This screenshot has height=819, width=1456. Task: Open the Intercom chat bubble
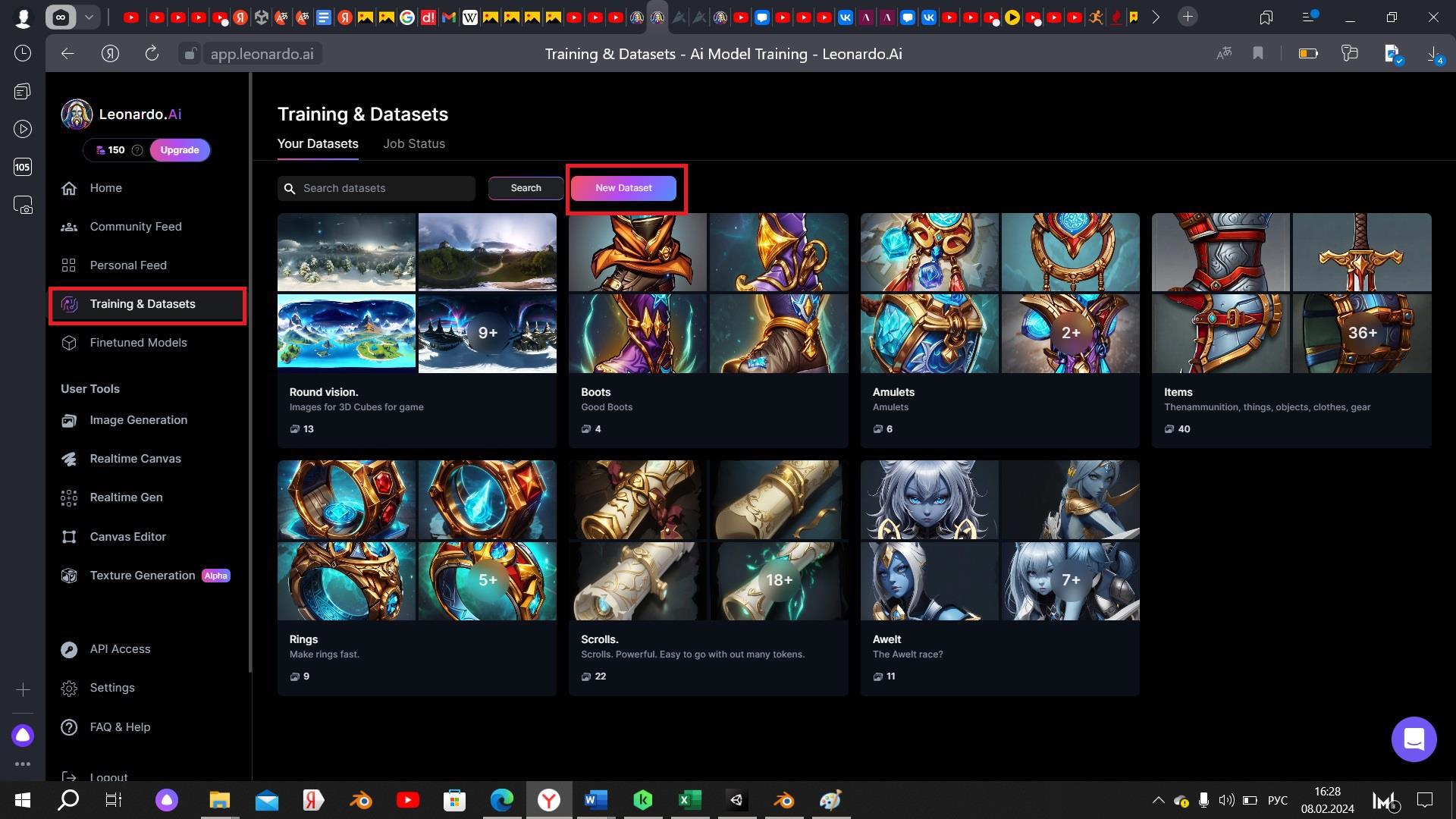(1414, 739)
